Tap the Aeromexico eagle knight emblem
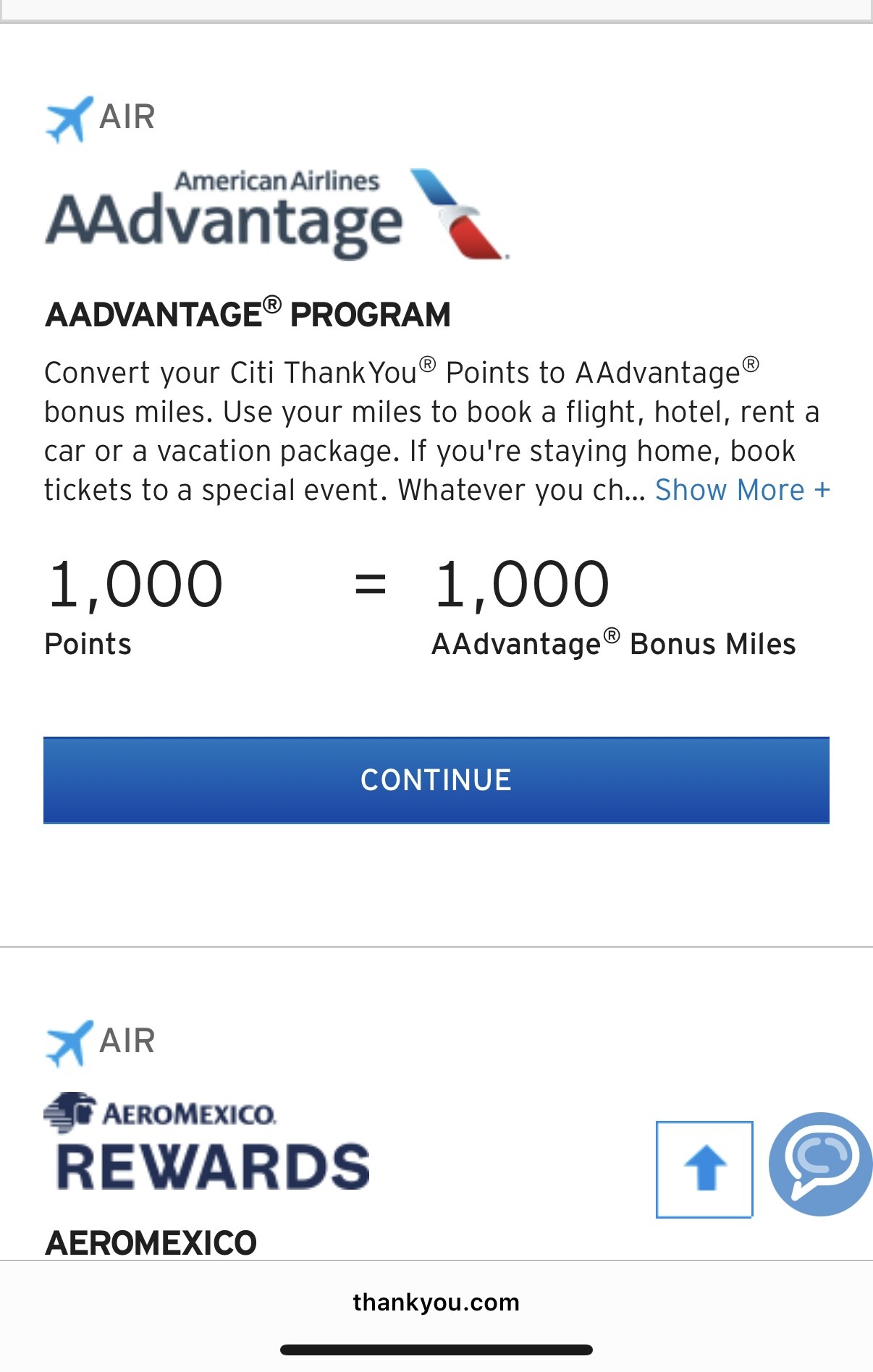 coord(69,1112)
